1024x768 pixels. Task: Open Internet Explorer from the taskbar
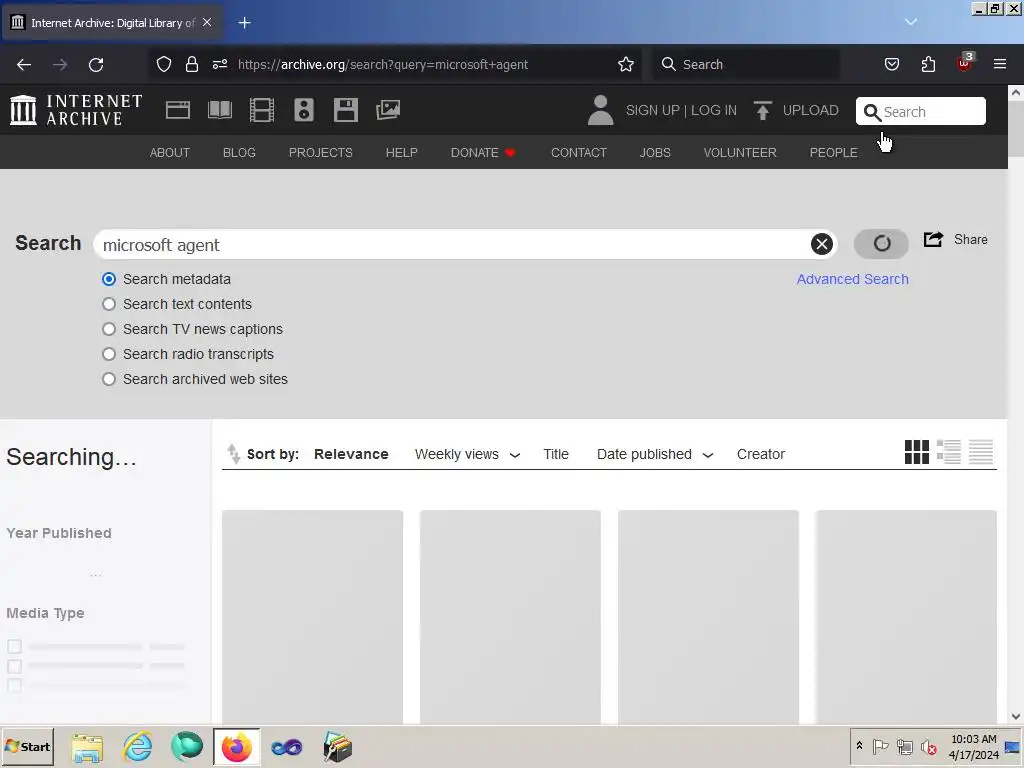[138, 746]
